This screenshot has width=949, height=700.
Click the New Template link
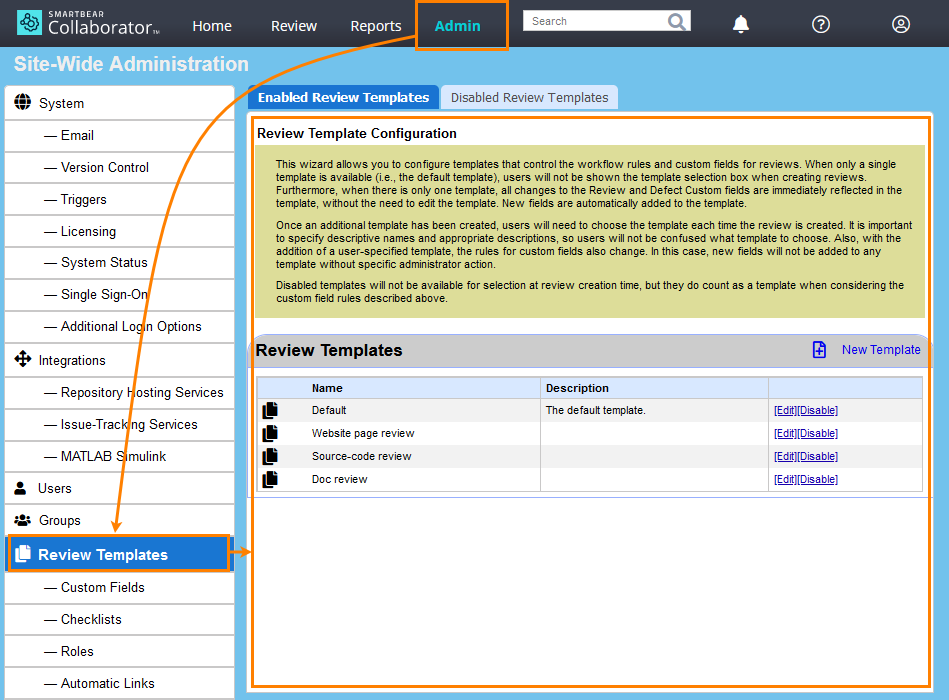click(881, 349)
